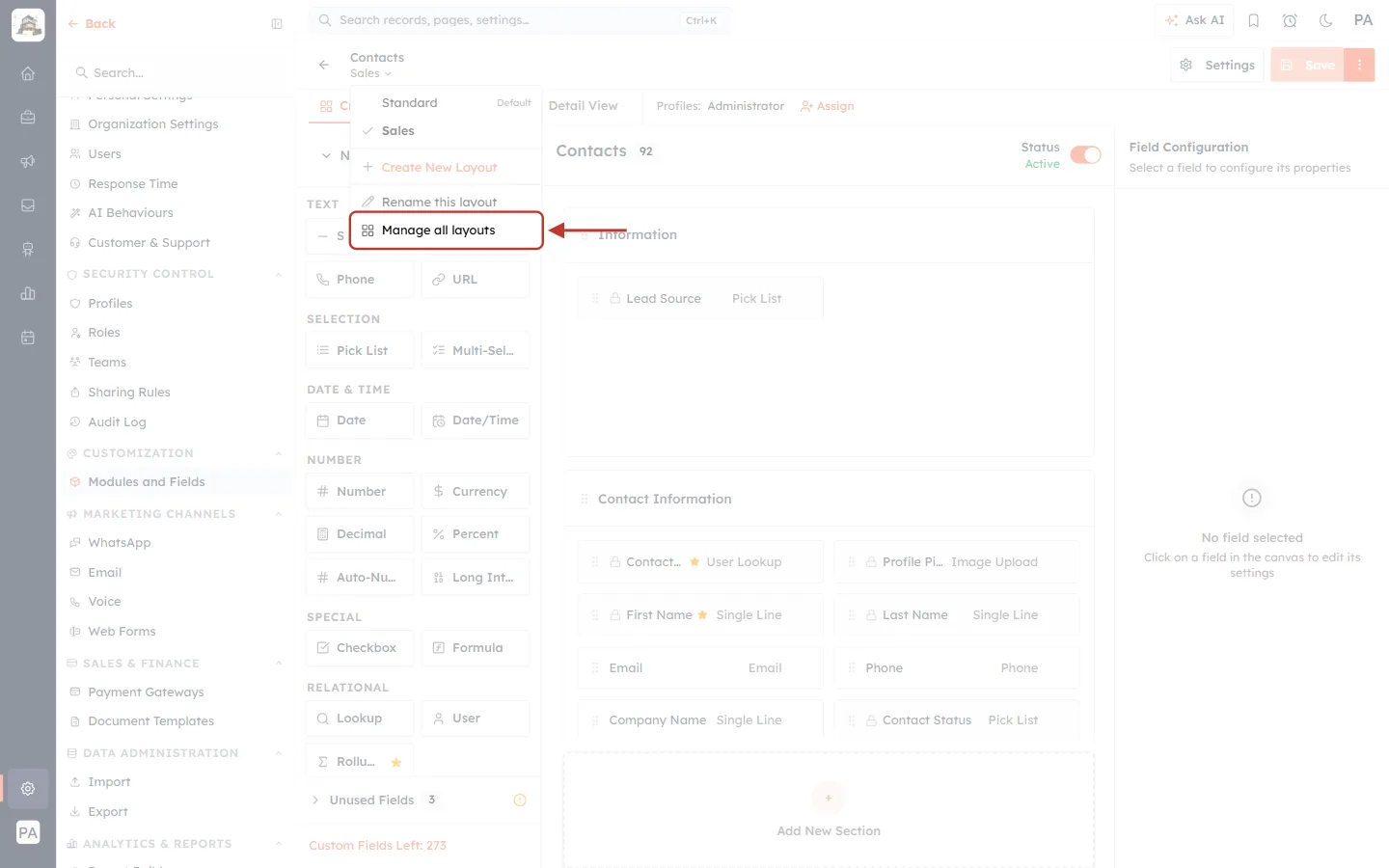The image size is (1389, 868).
Task: Select the Date/Time field type
Action: tap(476, 420)
